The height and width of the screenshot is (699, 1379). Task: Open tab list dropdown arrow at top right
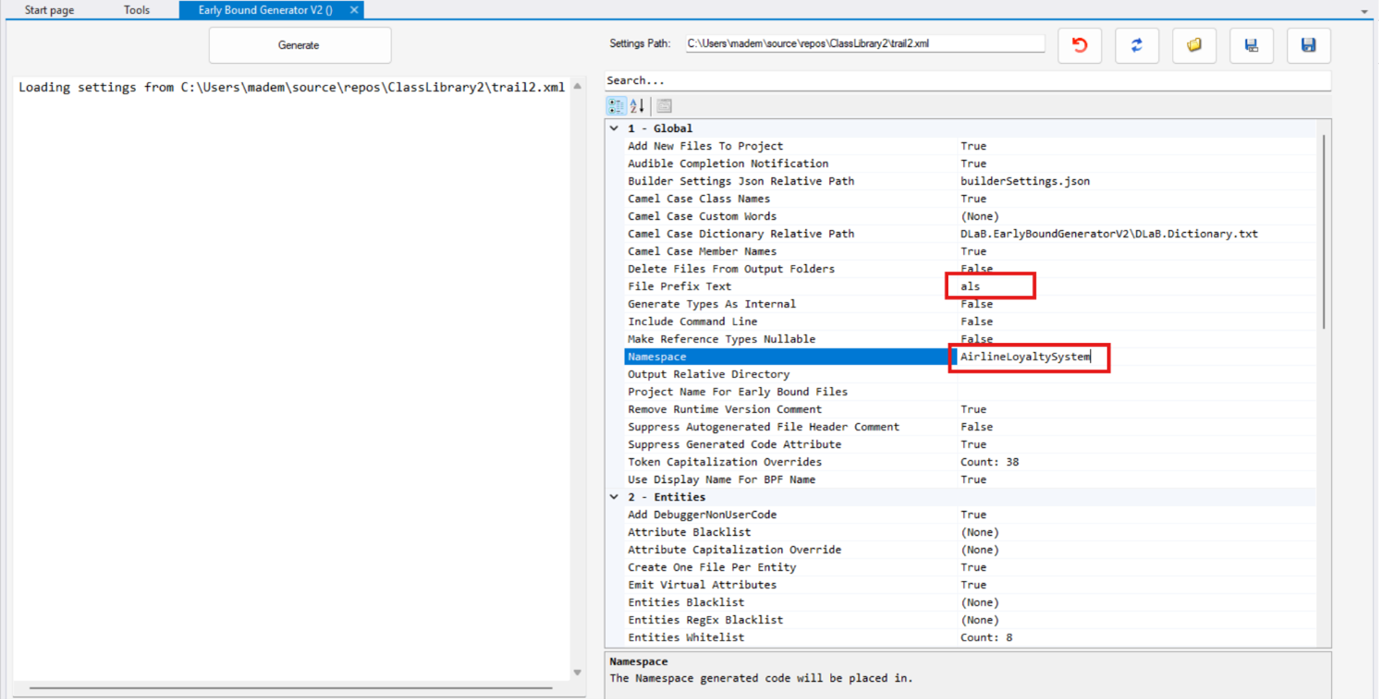point(1364,12)
